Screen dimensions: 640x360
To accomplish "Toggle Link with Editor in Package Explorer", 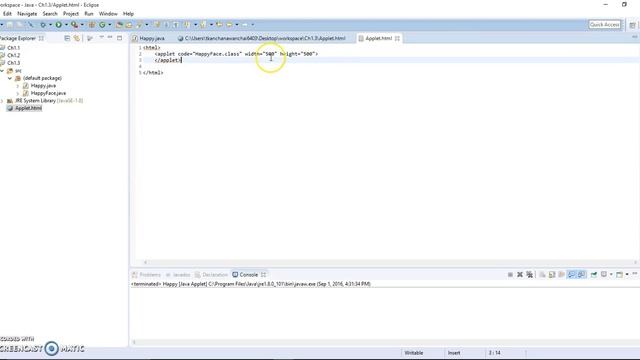I will click(x=77, y=38).
